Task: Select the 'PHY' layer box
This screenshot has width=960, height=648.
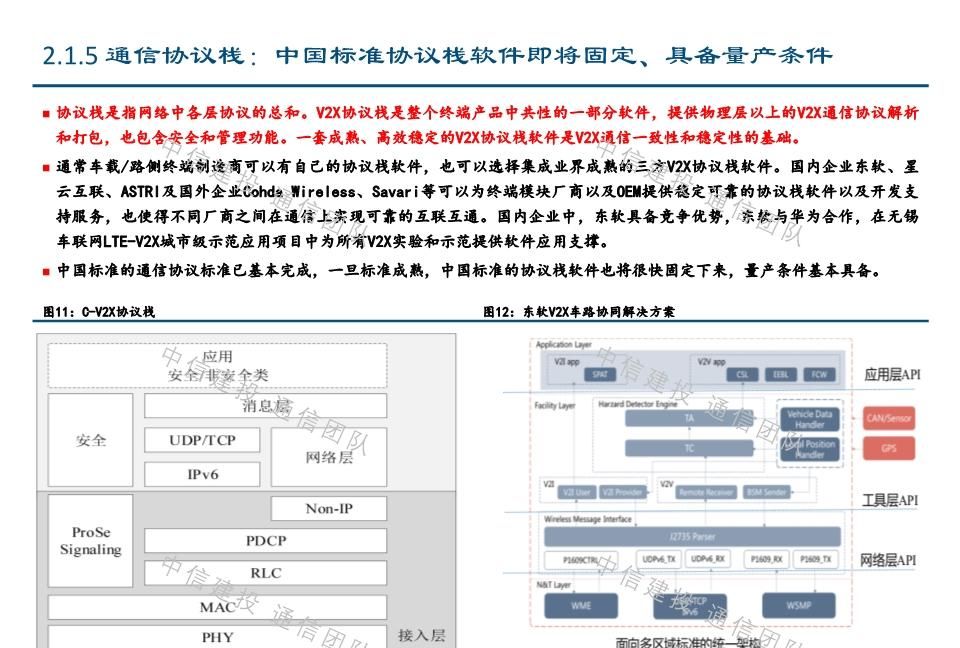Action: pyautogui.click(x=217, y=637)
